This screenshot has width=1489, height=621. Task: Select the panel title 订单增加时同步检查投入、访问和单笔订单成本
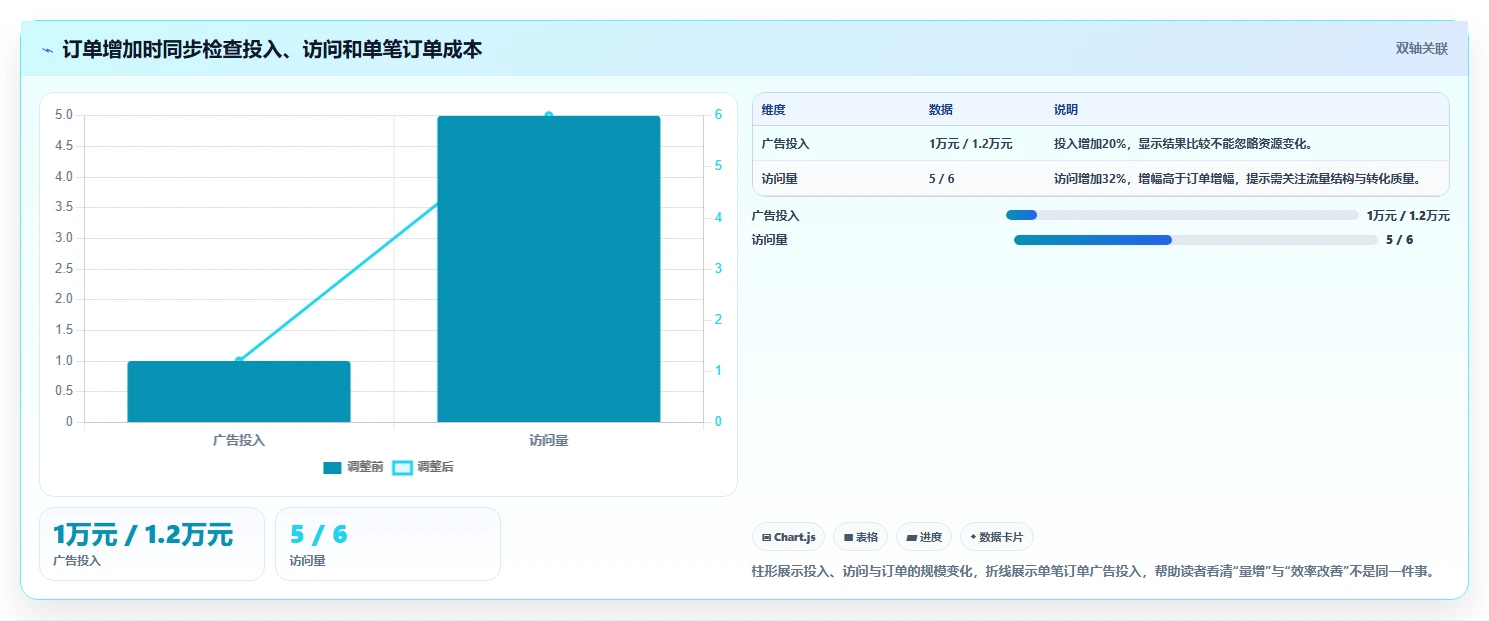272,49
